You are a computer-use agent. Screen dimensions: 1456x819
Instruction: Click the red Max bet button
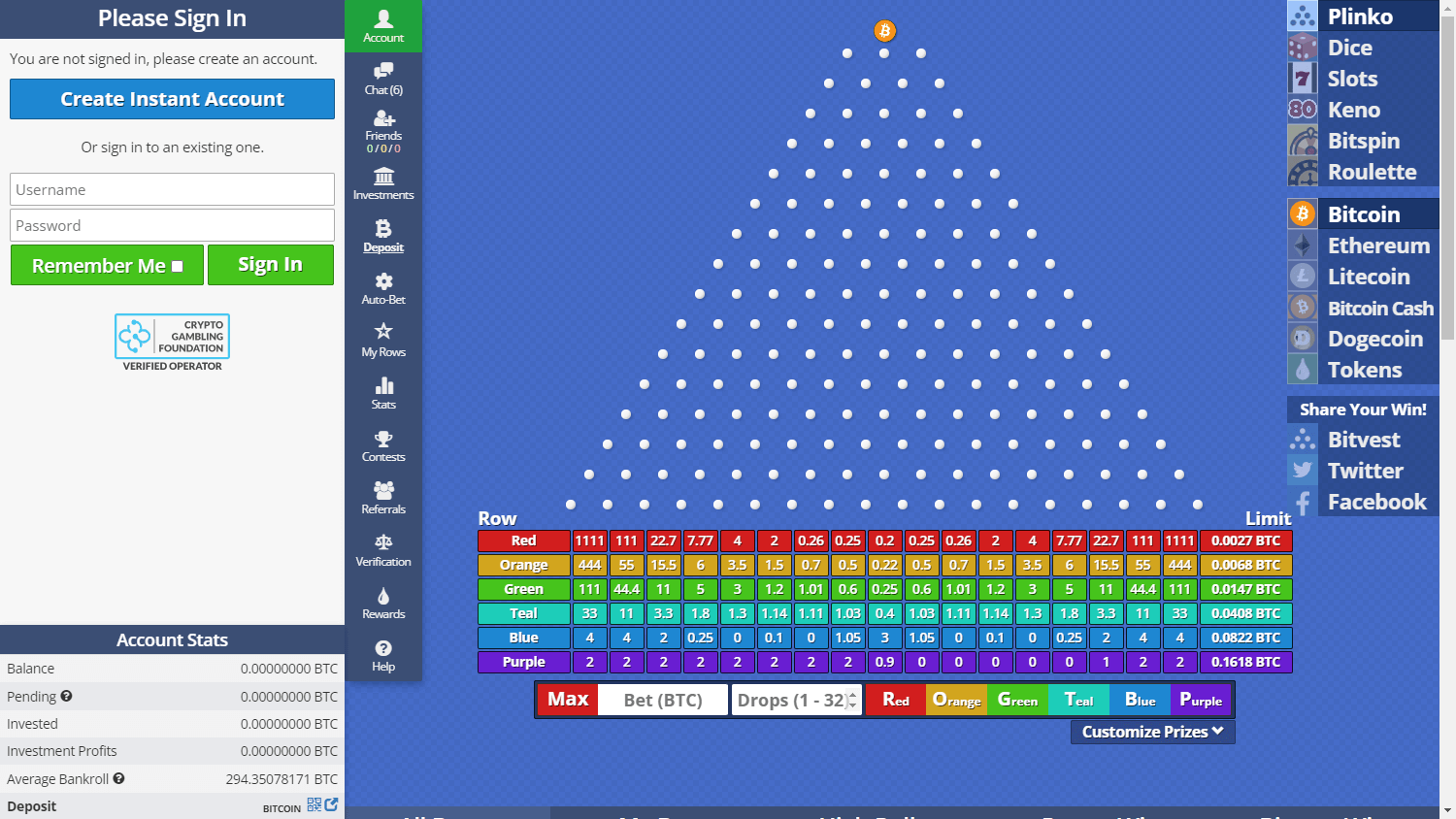tap(568, 700)
